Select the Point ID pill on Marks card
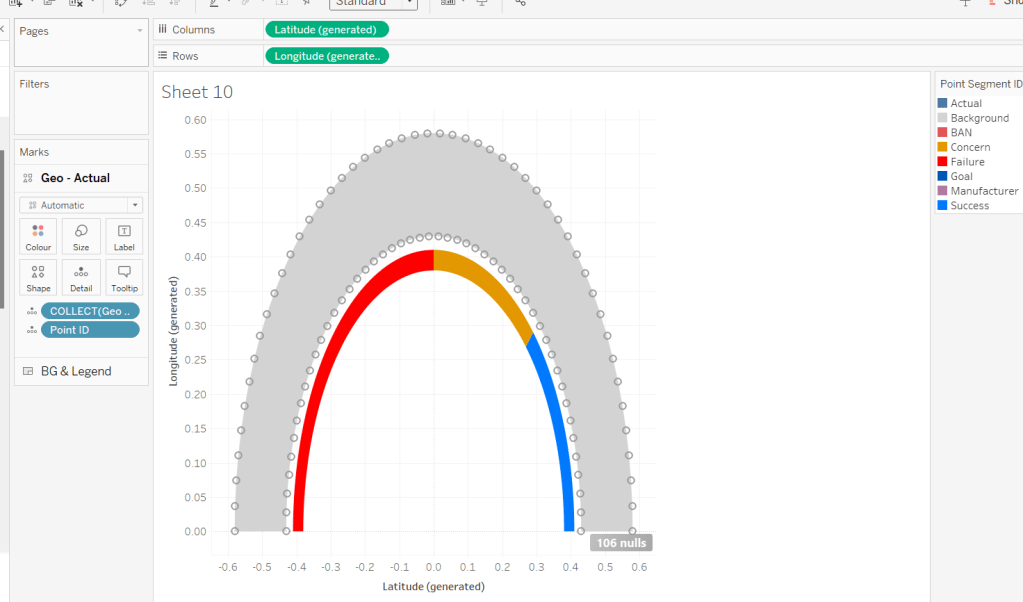Viewport: 1023px width, 602px height. [x=90, y=330]
